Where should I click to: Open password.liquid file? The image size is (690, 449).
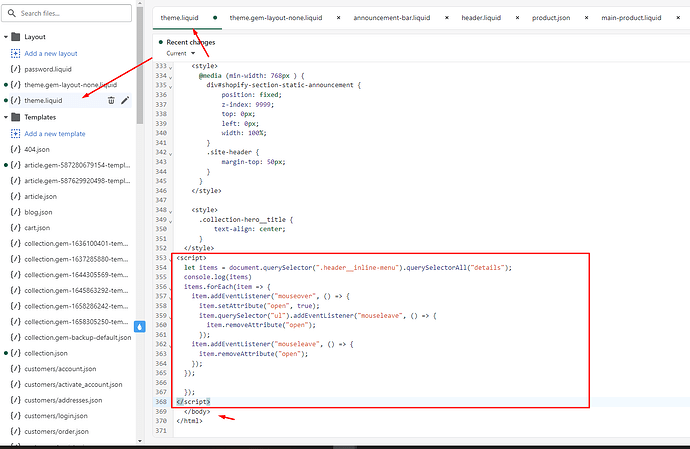(48, 69)
